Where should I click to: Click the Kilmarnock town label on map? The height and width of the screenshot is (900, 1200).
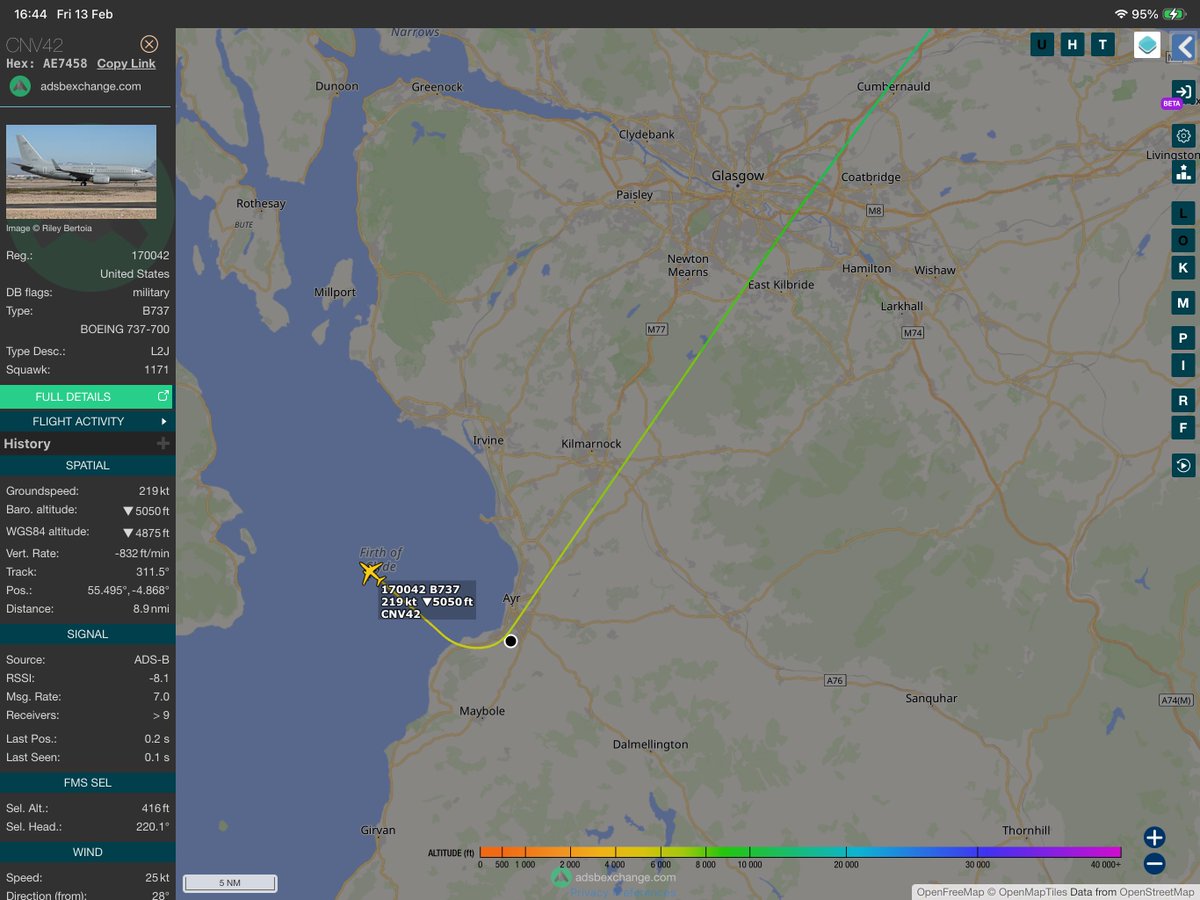tap(591, 443)
